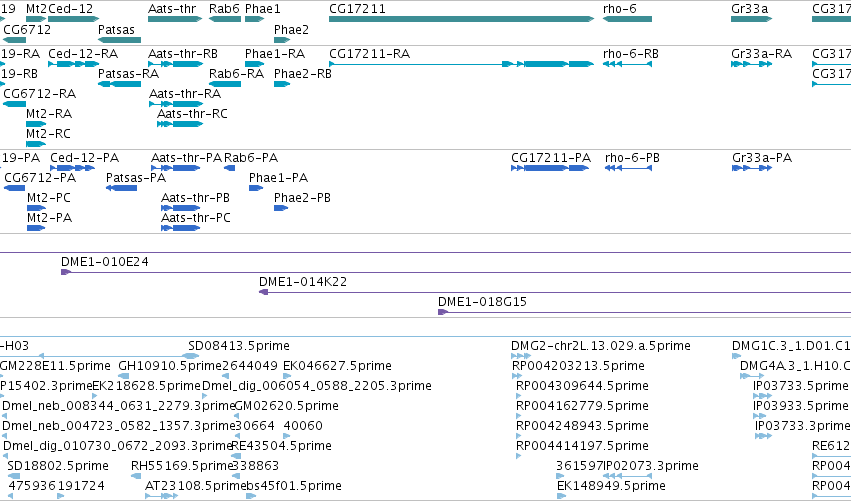Click the Aats-thr gene bar

[x=175, y=19]
